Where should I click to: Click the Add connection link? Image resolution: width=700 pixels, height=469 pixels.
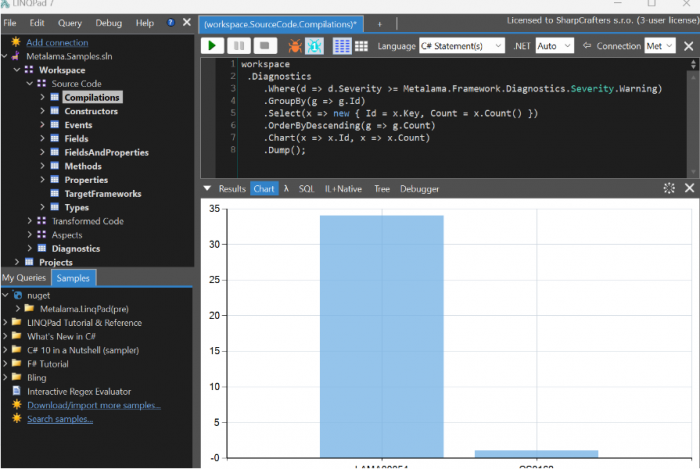57,42
